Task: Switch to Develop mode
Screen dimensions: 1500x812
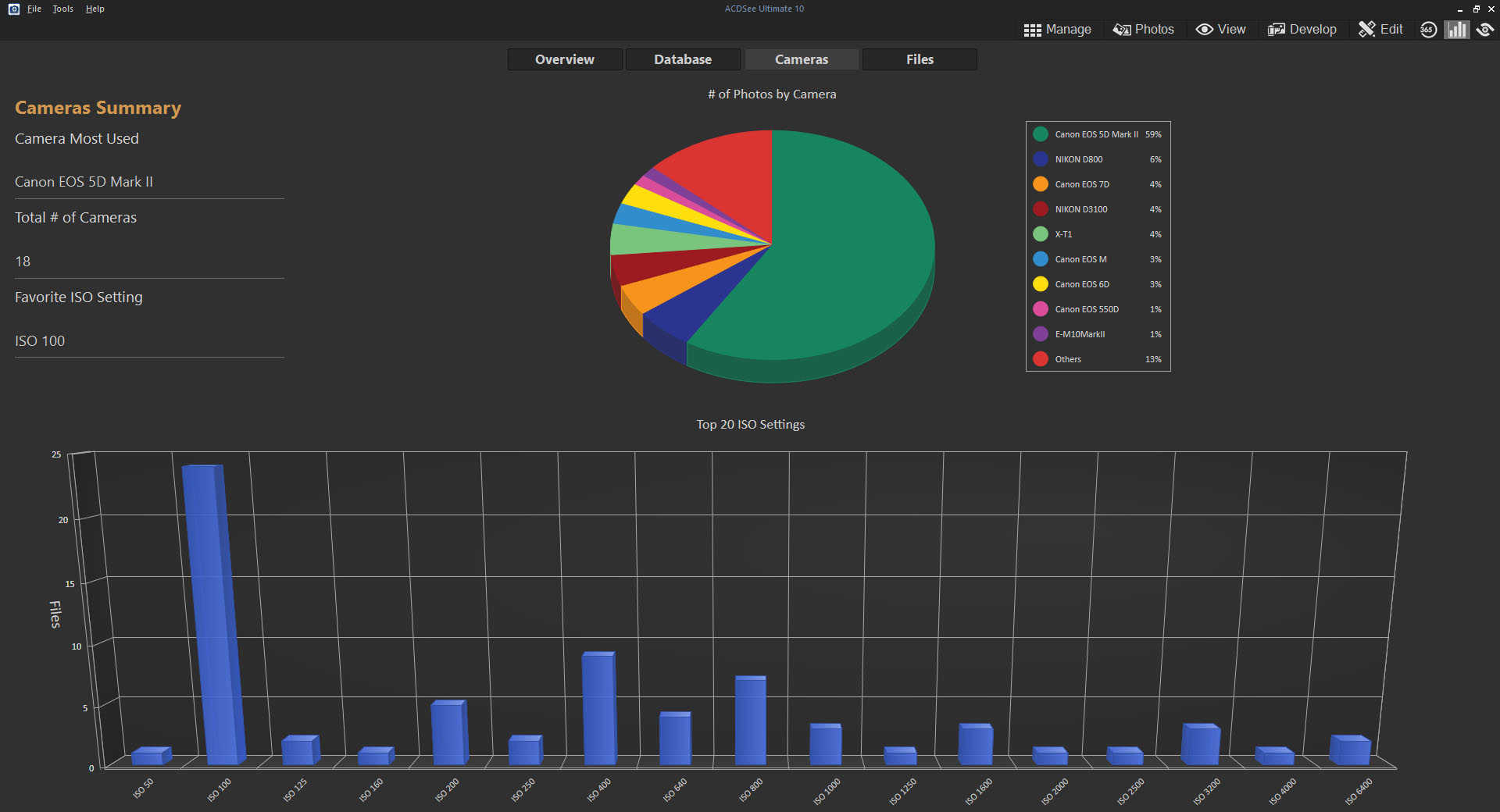Action: pyautogui.click(x=1302, y=30)
